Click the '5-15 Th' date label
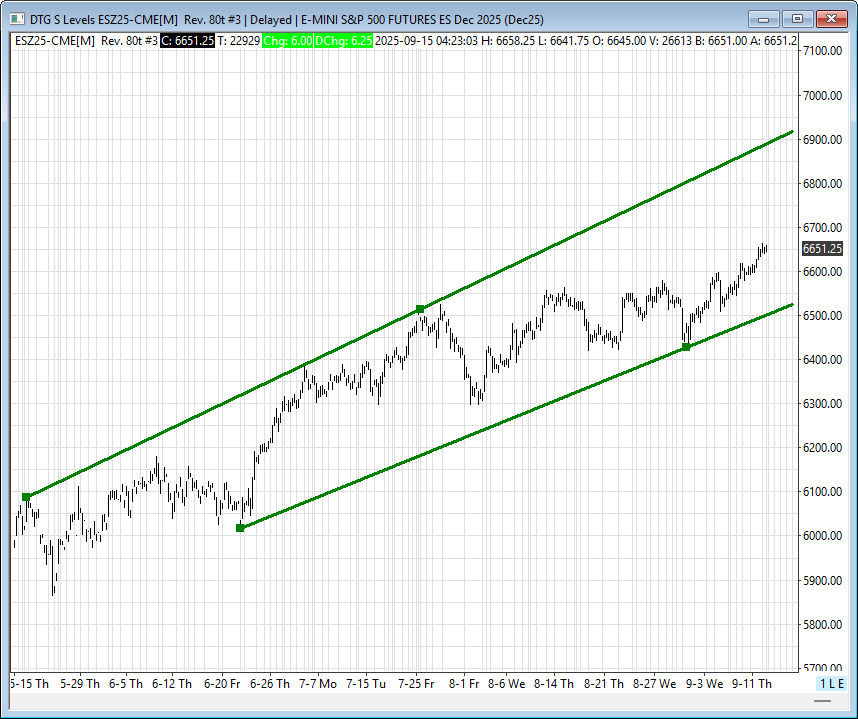The image size is (858, 719). pyautogui.click(x=30, y=684)
